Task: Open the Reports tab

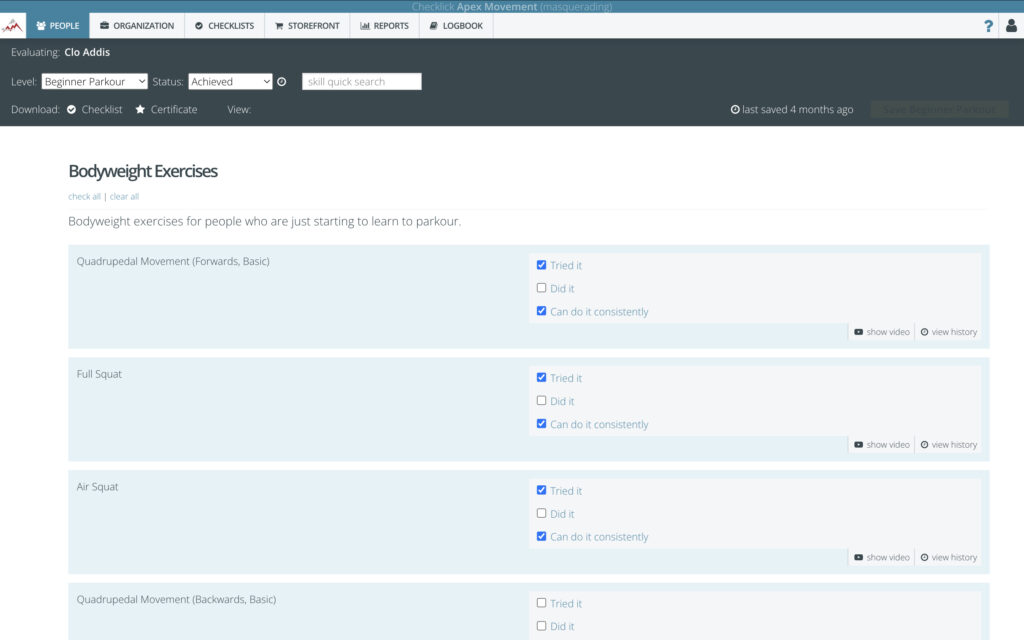Action: 384,26
